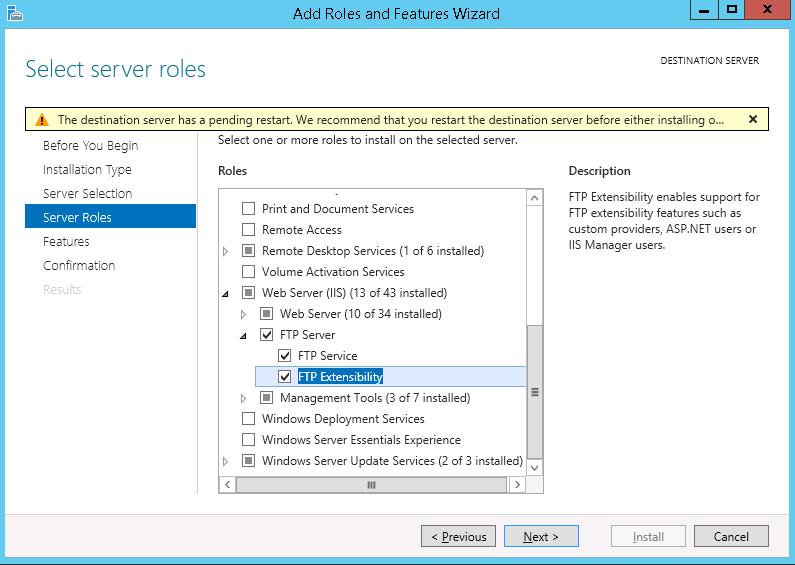
Task: Collapse the FTP Server node
Action: 244,336
